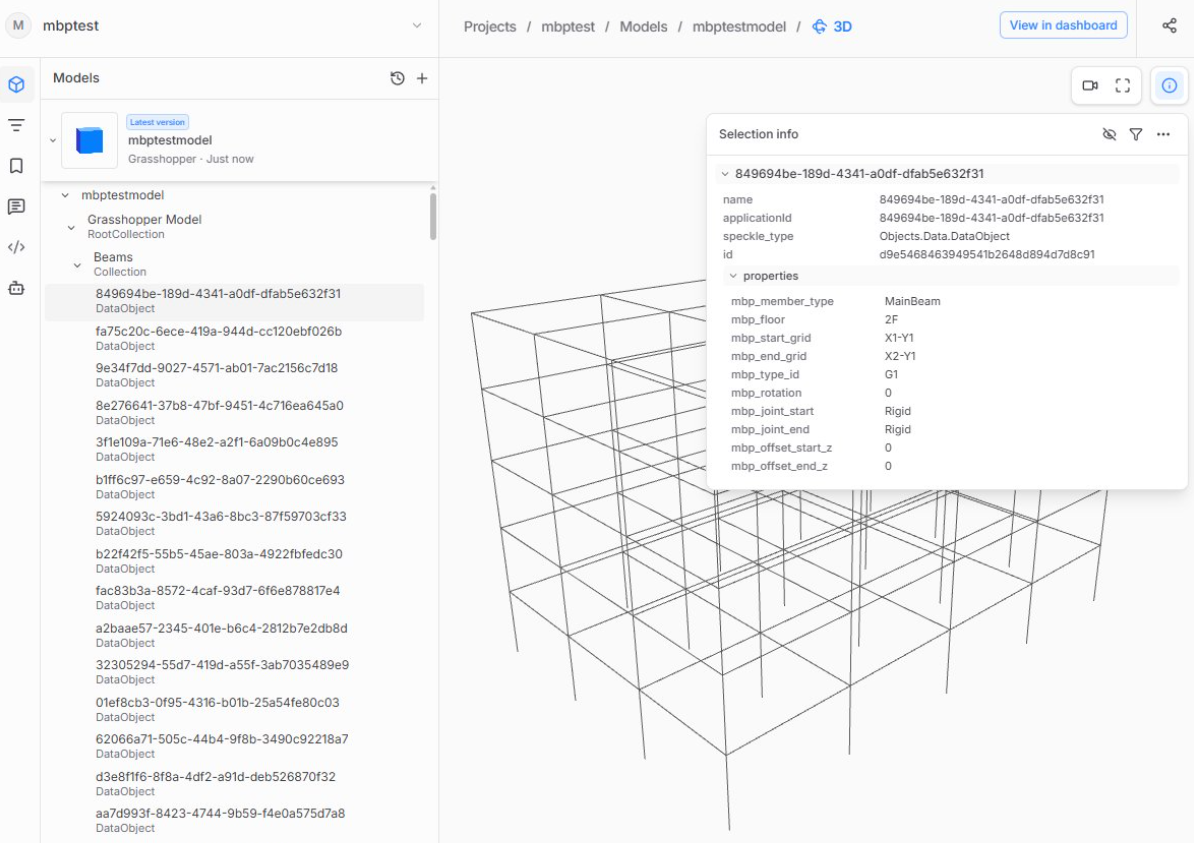Image resolution: width=1194 pixels, height=843 pixels.
Task: Open saved views bookmark icon
Action: point(17,166)
